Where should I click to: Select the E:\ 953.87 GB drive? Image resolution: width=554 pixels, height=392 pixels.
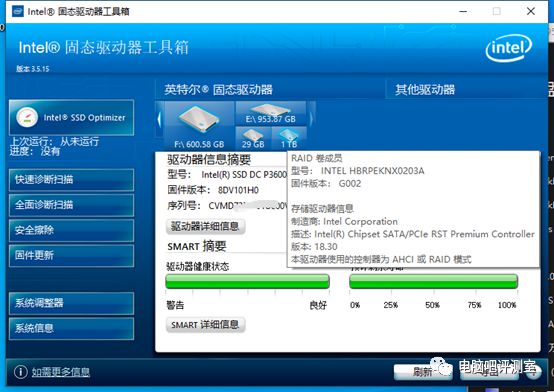click(x=271, y=113)
